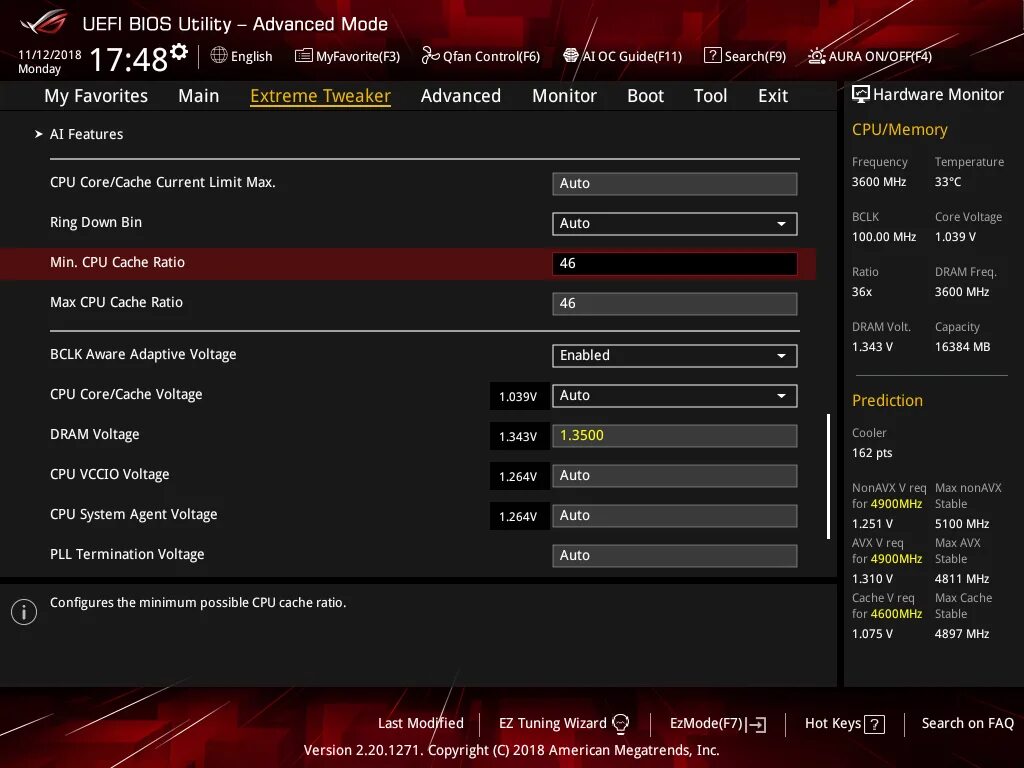Select PLL Termination Voltage label
Image resolution: width=1024 pixels, height=768 pixels.
[x=127, y=554]
